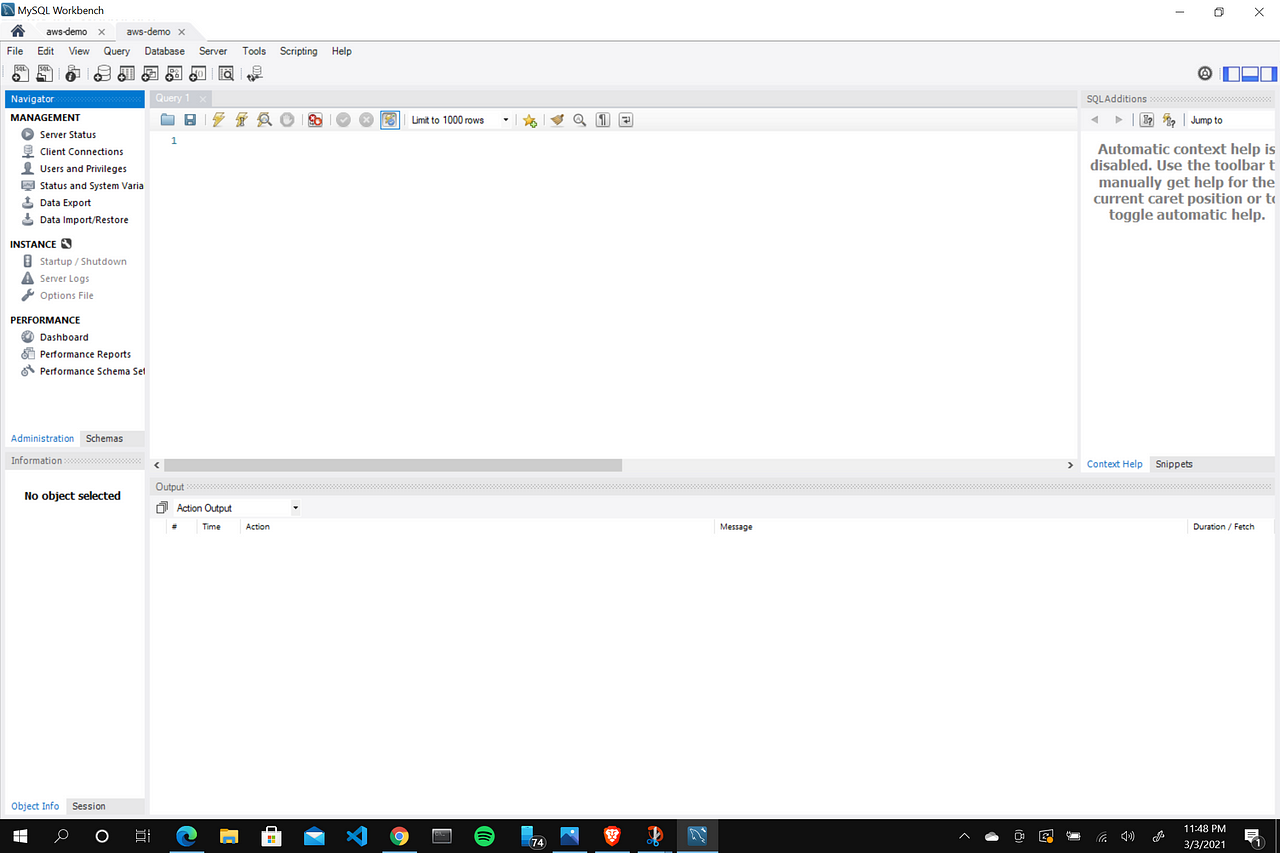Open Data Export in Navigator
The height and width of the screenshot is (853, 1280).
(65, 203)
